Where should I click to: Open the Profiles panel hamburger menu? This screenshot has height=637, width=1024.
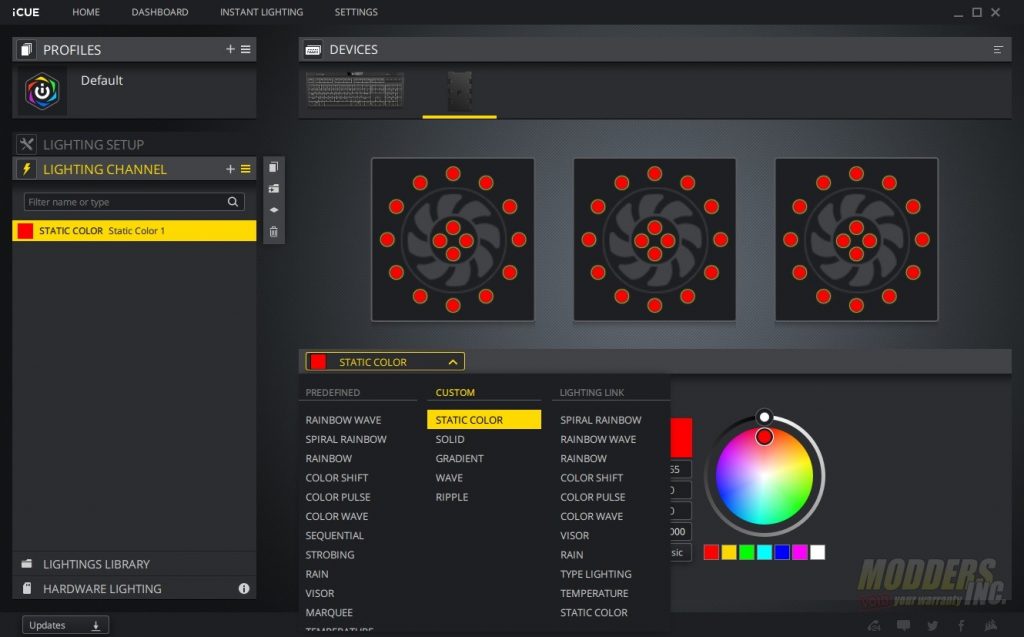coord(246,49)
